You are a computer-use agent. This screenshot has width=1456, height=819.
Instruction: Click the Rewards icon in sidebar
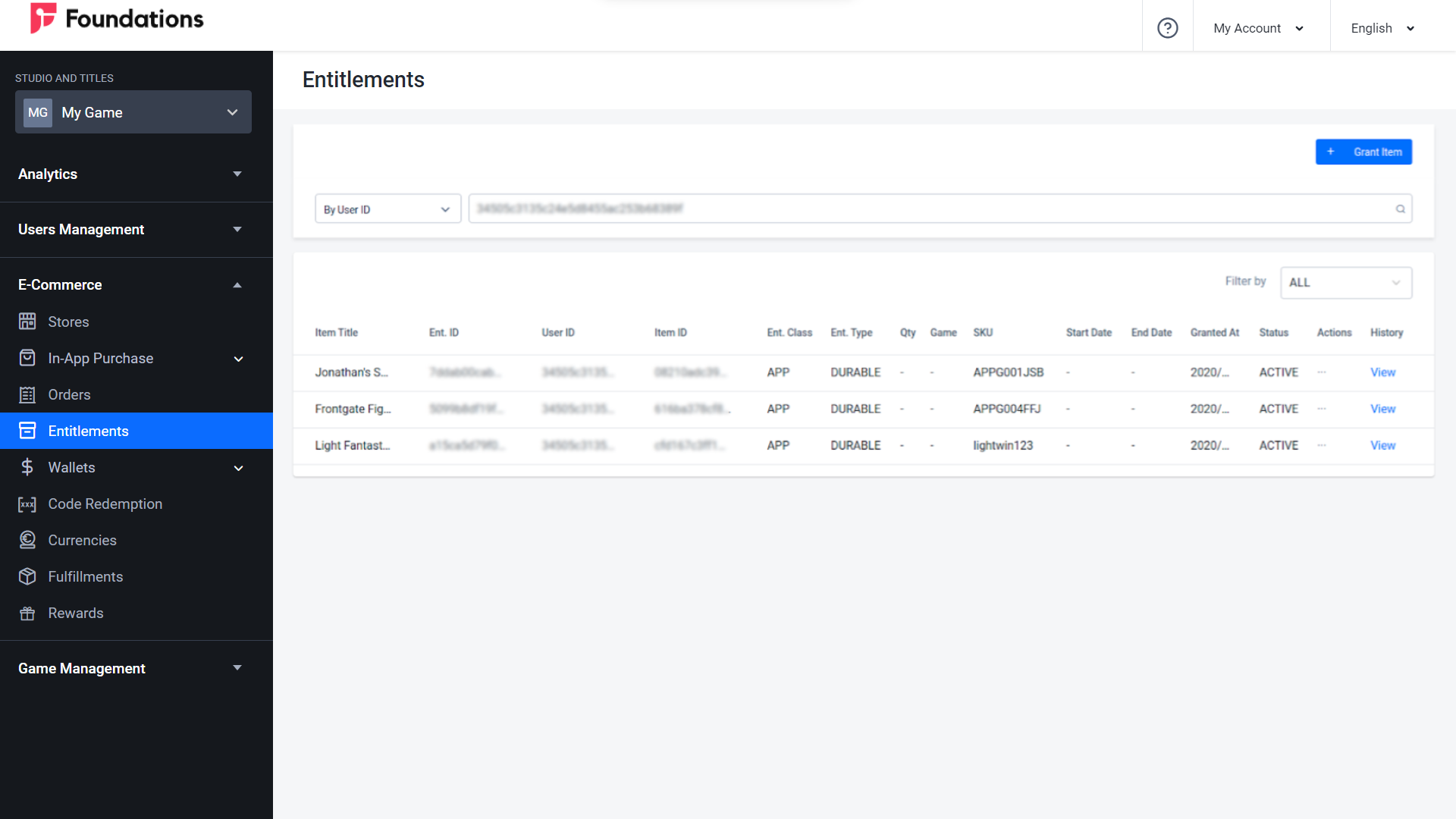[x=27, y=613]
